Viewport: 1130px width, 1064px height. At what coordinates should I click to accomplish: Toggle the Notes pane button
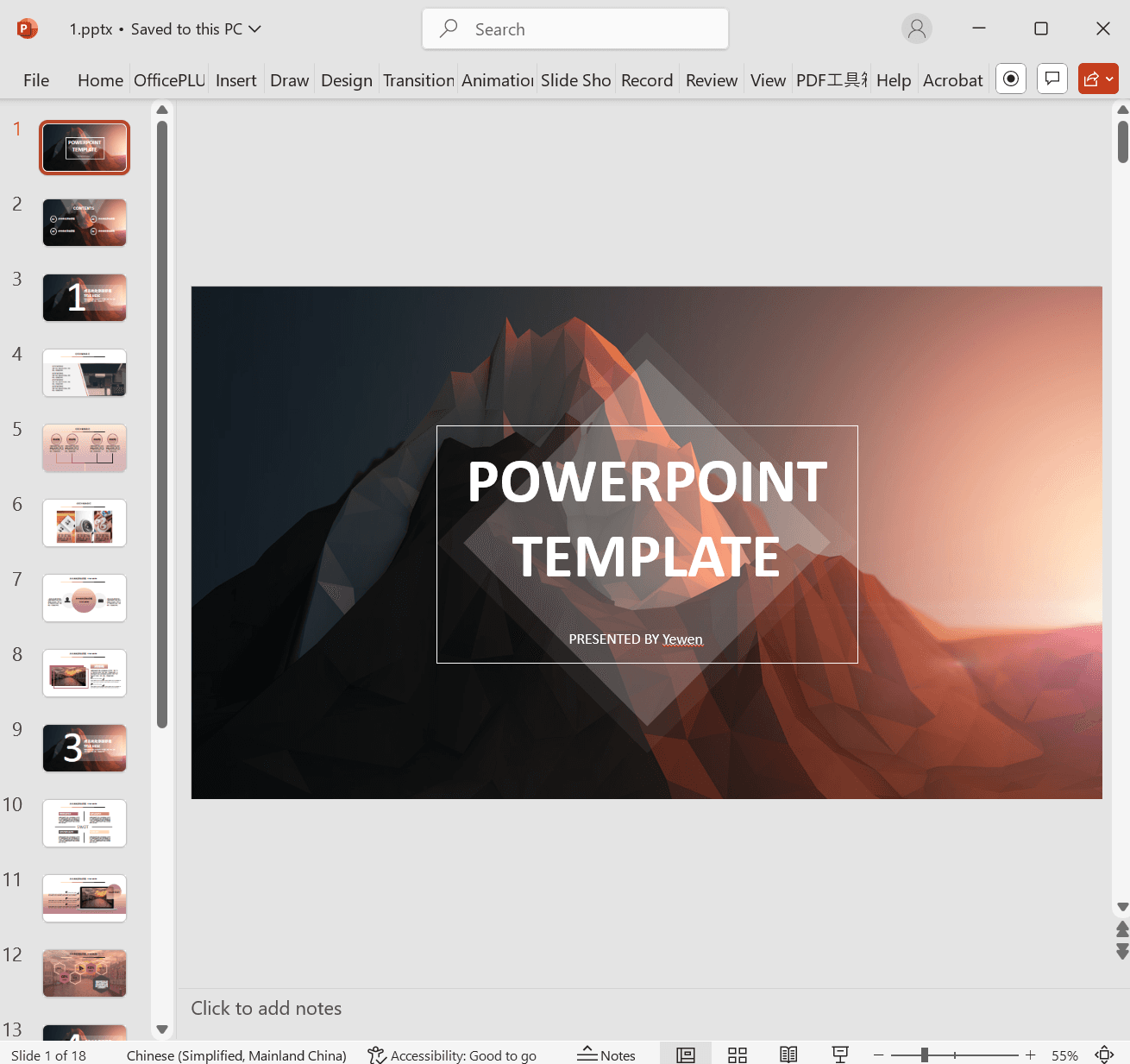[606, 1055]
